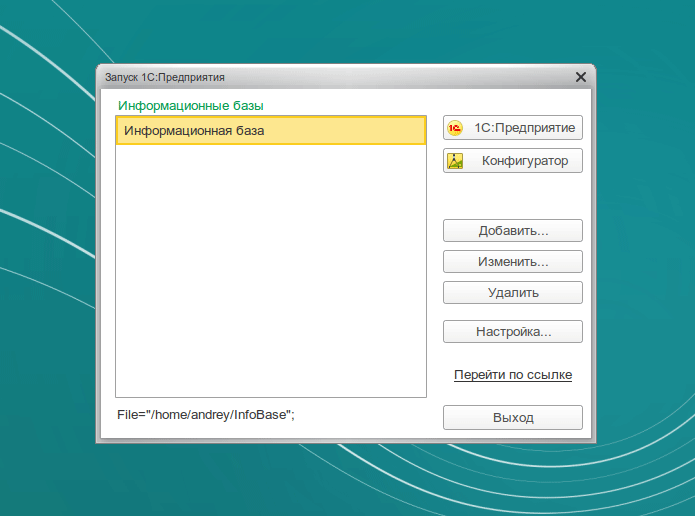Click Удалить to delete infobase
The image size is (695, 516).
pyautogui.click(x=513, y=293)
